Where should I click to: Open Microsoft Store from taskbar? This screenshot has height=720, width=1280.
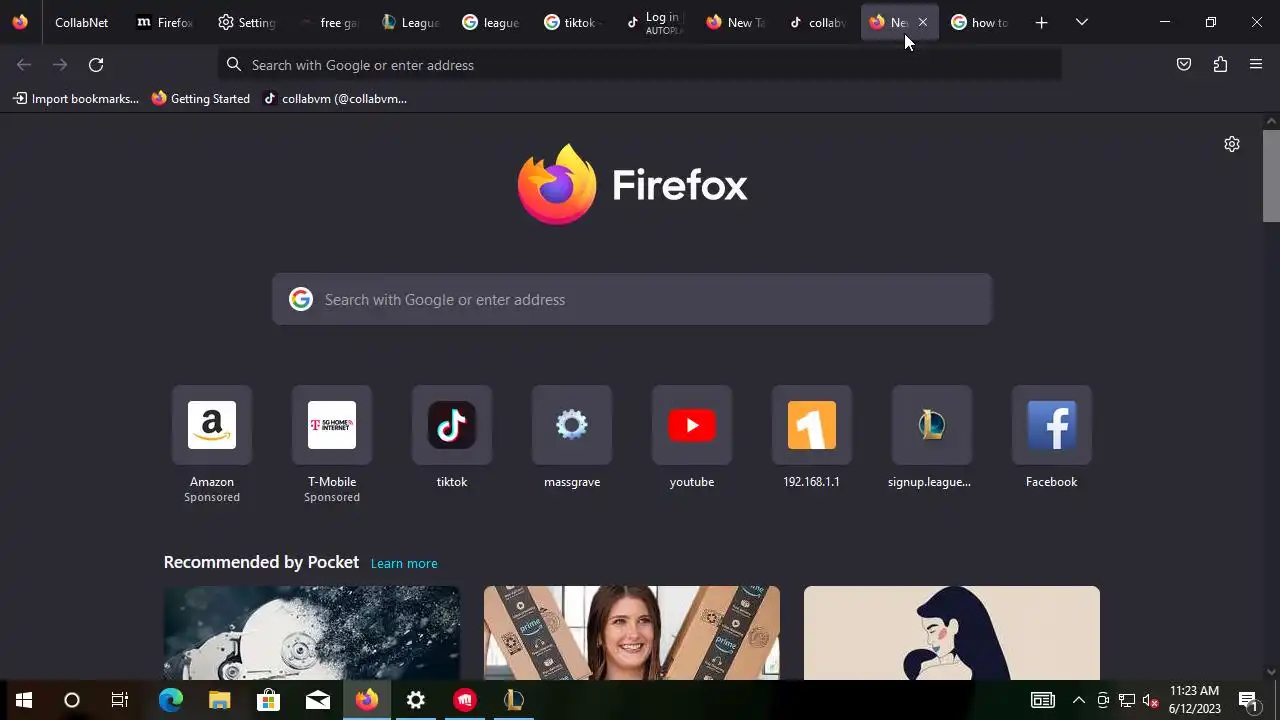(269, 700)
